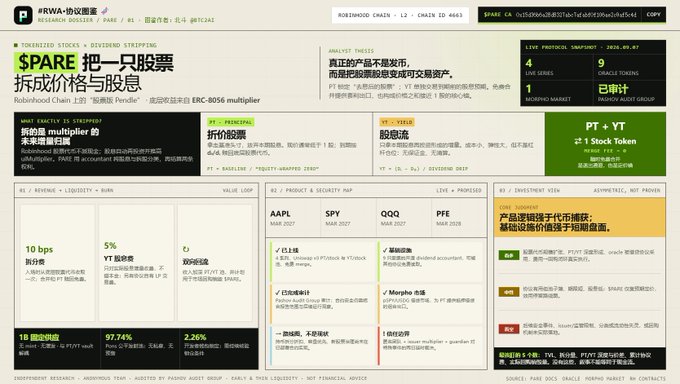
Task: Click the '→' roadmap card with blue edge
Action: pos(323,346)
